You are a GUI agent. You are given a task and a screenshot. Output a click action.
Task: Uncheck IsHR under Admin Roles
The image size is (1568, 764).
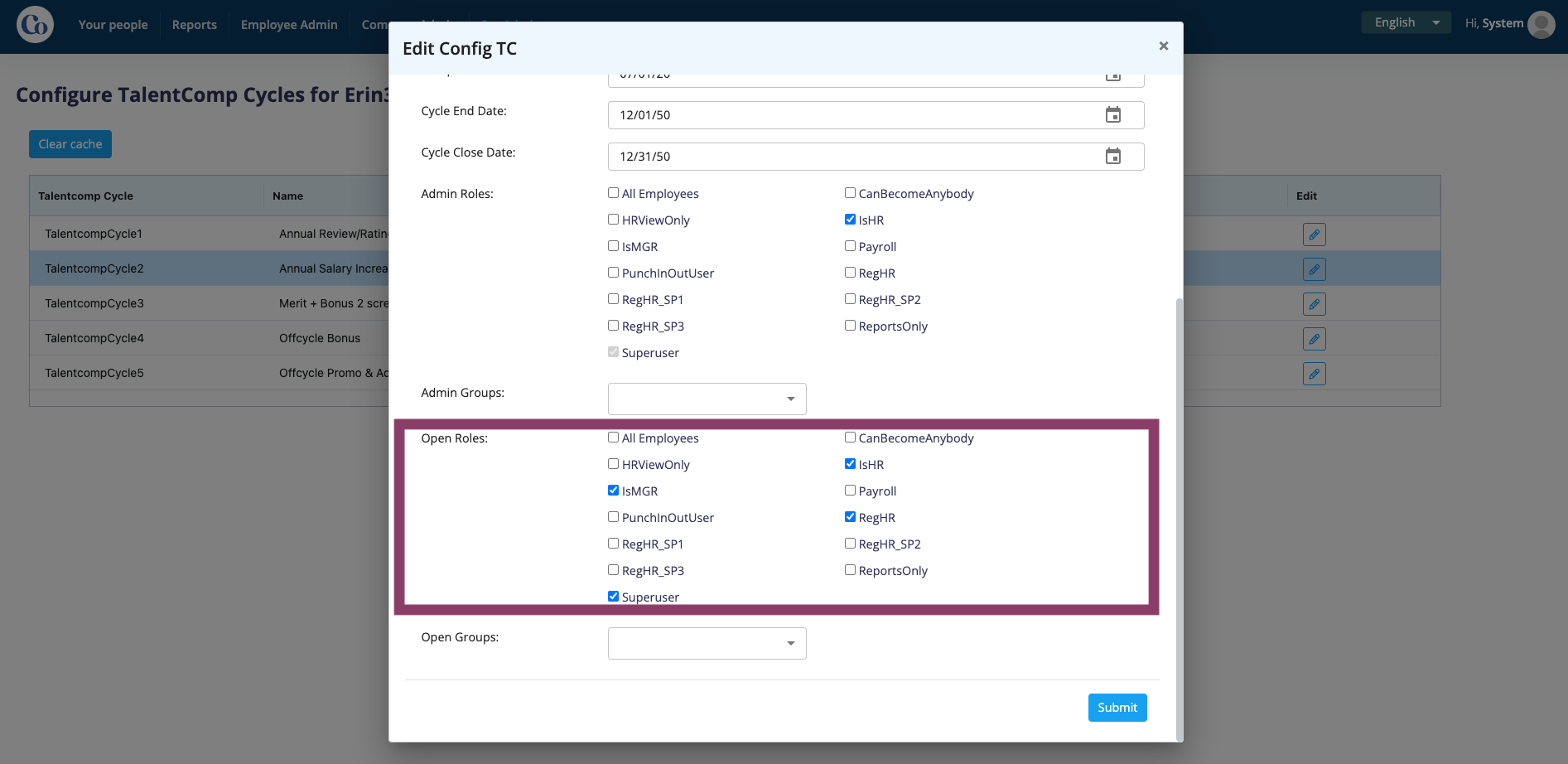click(850, 220)
